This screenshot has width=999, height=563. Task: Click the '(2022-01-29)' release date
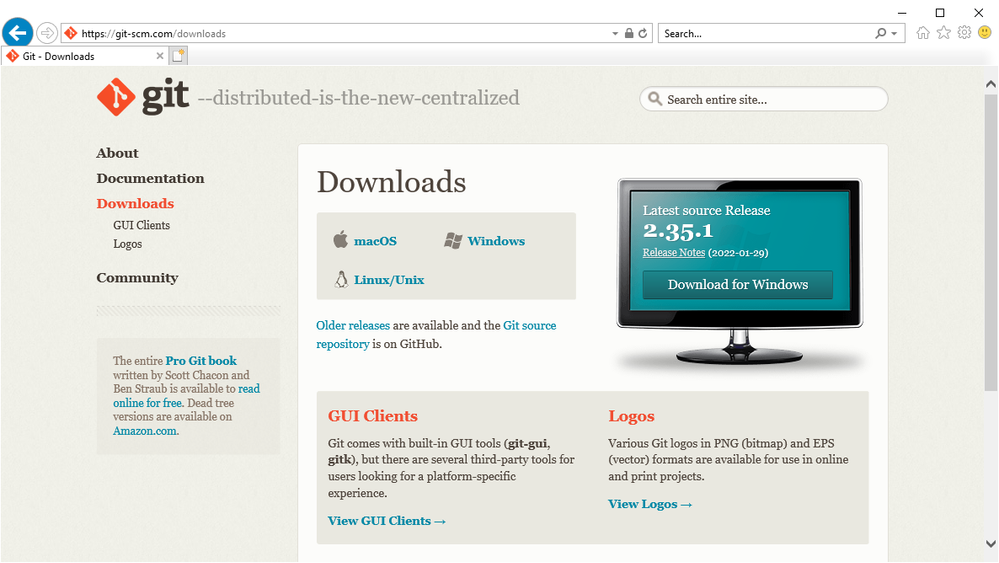[738, 253]
